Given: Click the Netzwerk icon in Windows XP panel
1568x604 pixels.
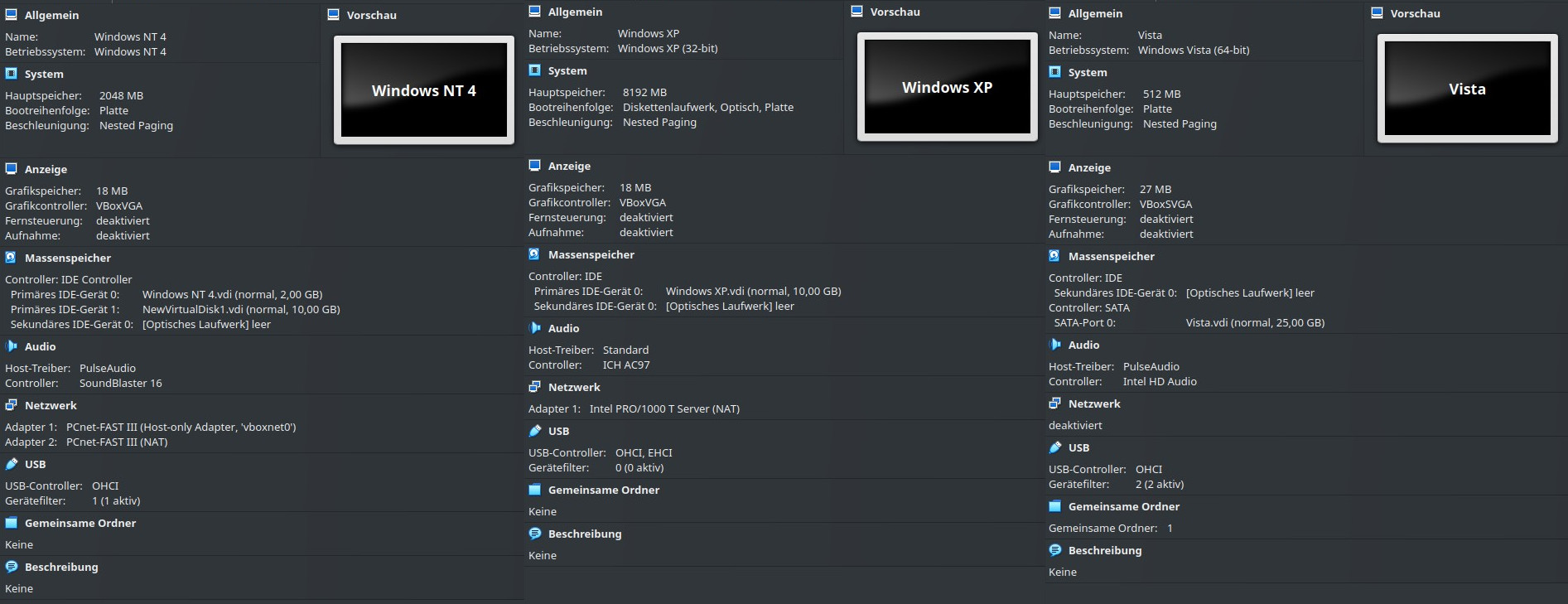Looking at the screenshot, I should [x=535, y=387].
